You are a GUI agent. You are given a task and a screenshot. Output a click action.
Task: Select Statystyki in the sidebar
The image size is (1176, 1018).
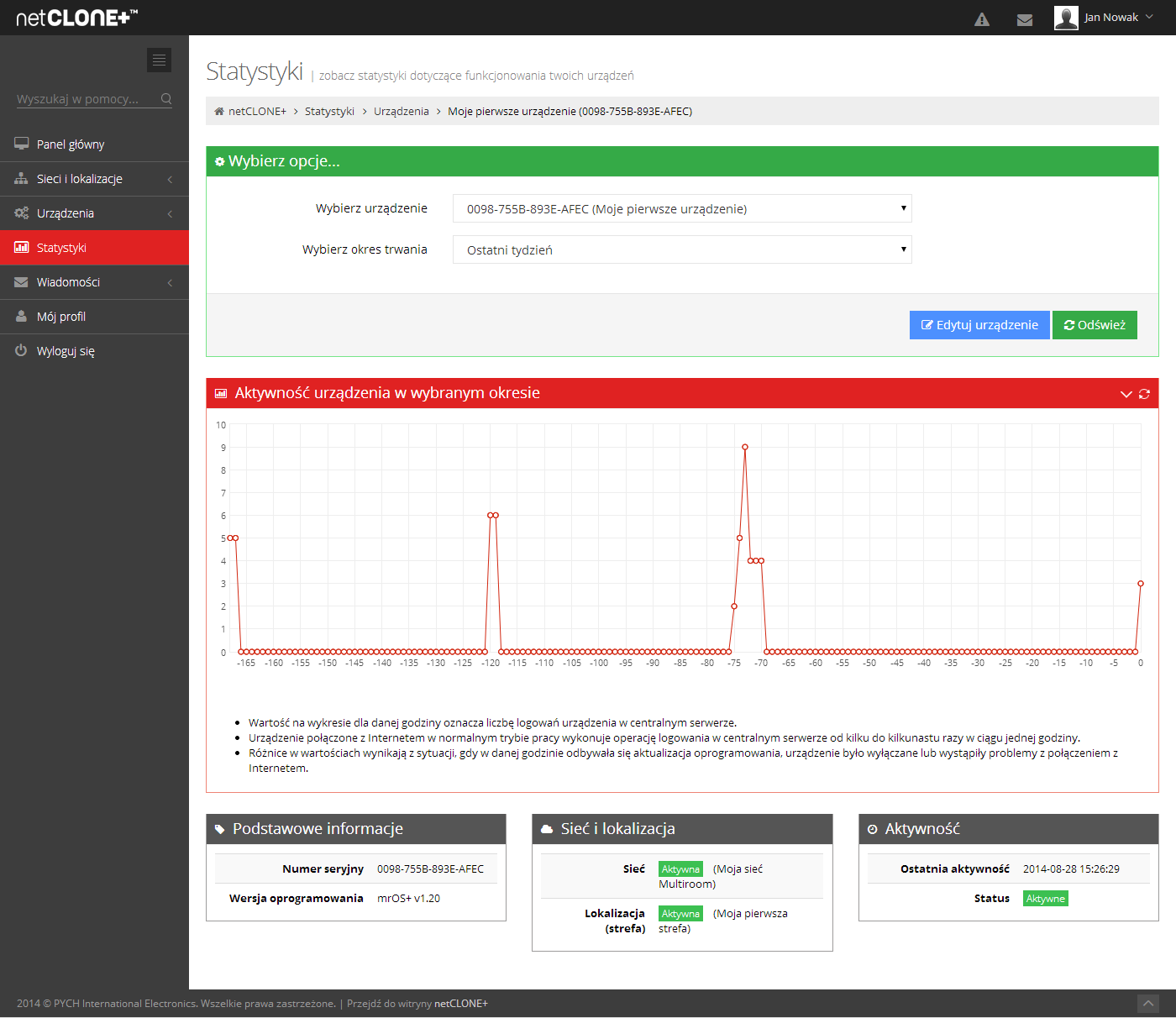point(94,248)
